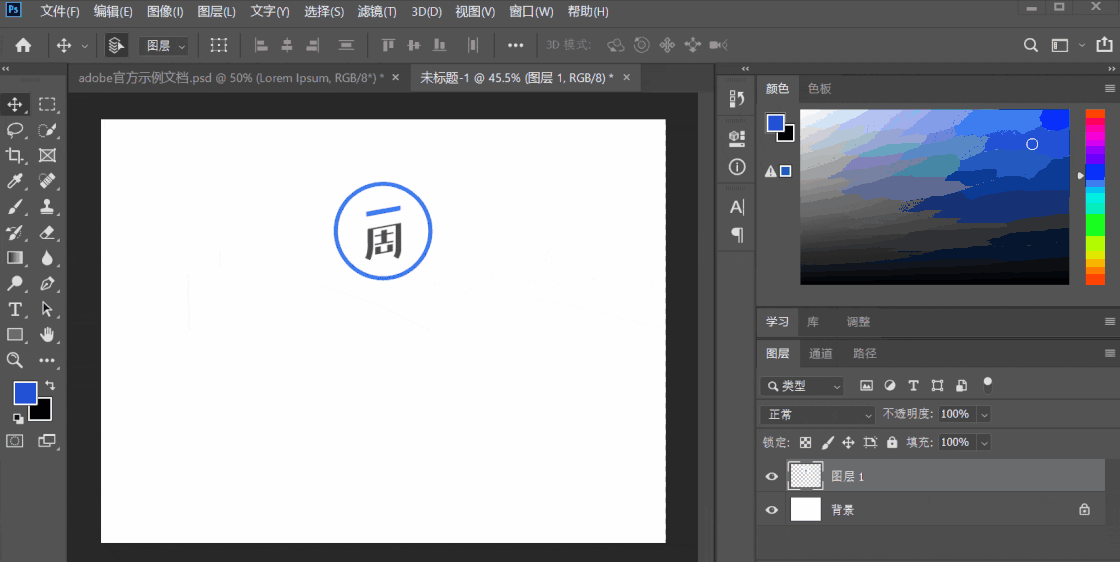
Task: Select the Path Selection tool
Action: point(47,309)
